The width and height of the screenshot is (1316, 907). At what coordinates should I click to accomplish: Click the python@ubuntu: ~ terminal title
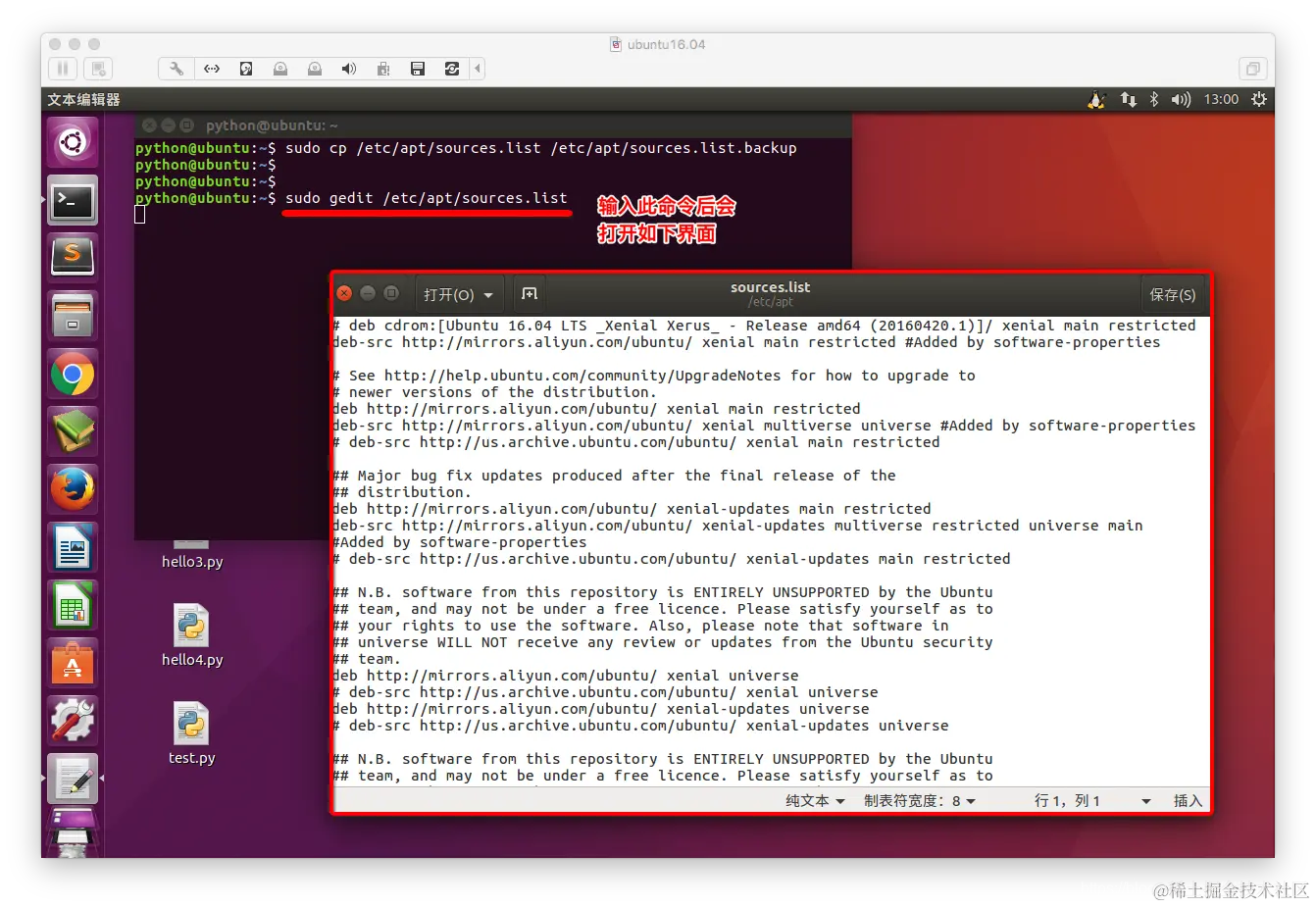272,126
